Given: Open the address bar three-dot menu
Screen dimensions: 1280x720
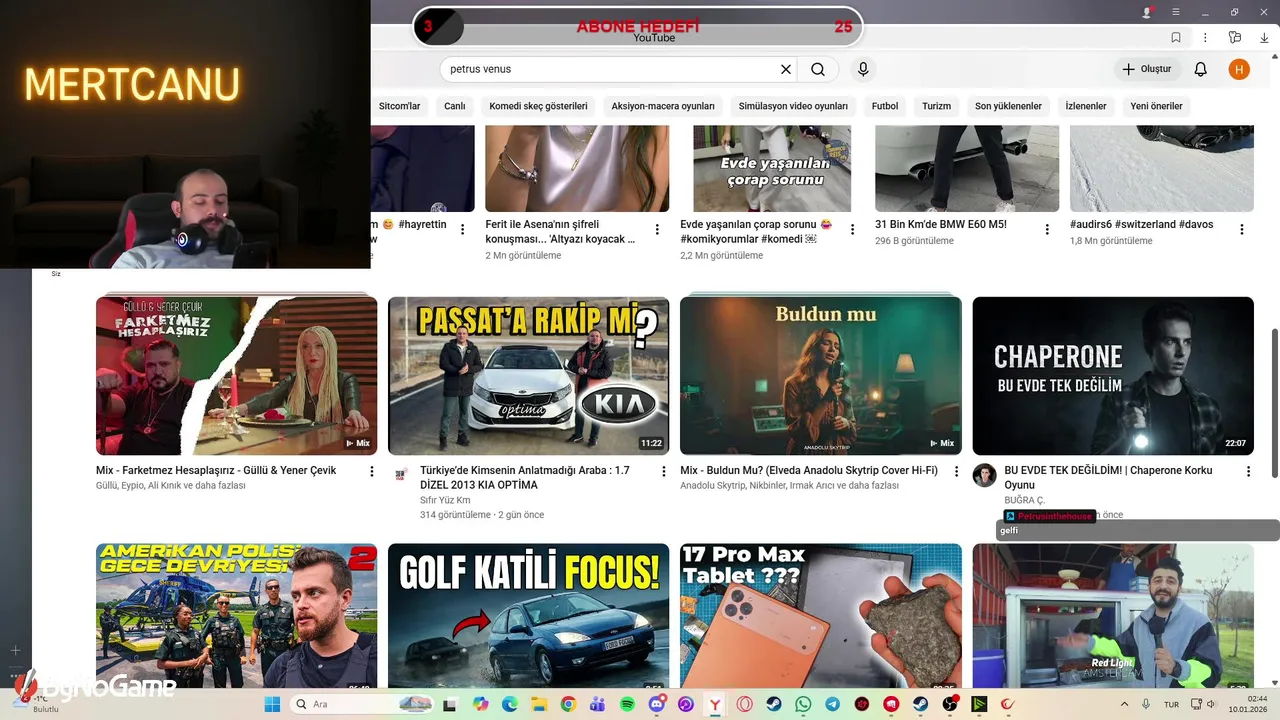Looking at the screenshot, I should (x=1205, y=37).
